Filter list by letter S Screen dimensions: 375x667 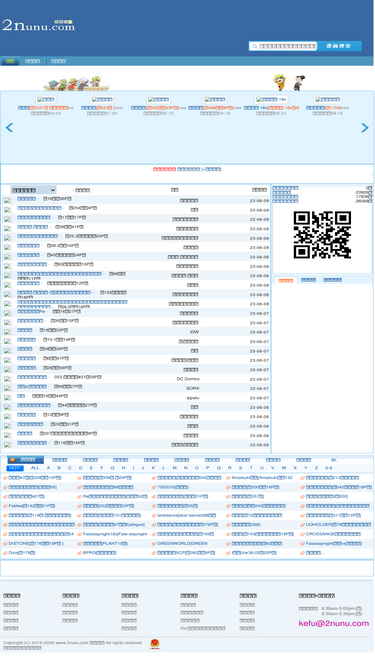(x=240, y=468)
